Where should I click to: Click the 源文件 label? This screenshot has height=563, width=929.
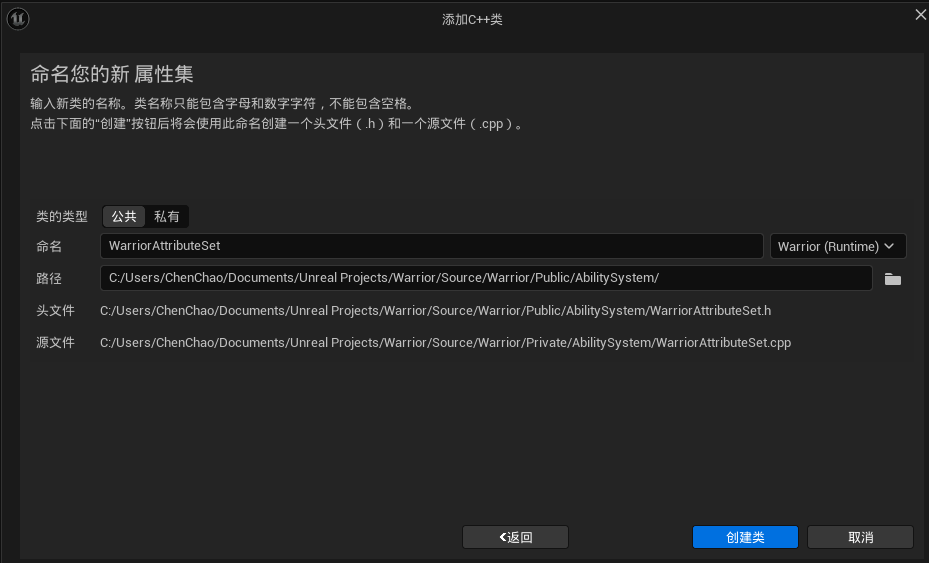55,343
